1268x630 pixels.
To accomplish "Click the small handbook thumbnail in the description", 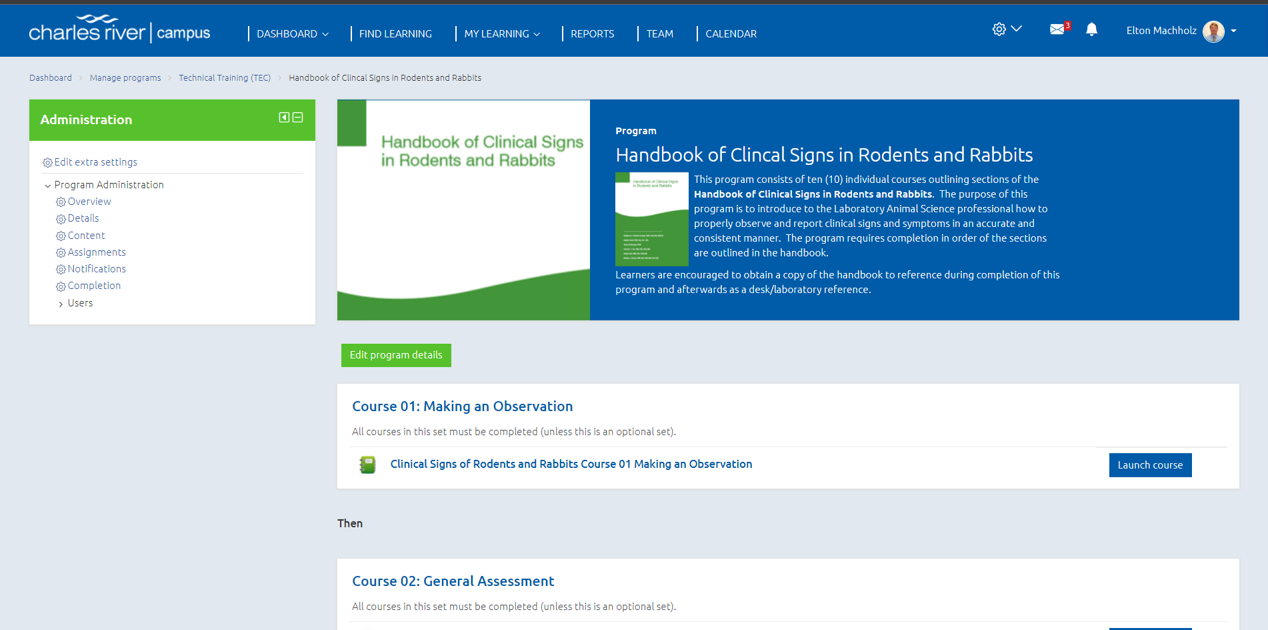I will 652,219.
